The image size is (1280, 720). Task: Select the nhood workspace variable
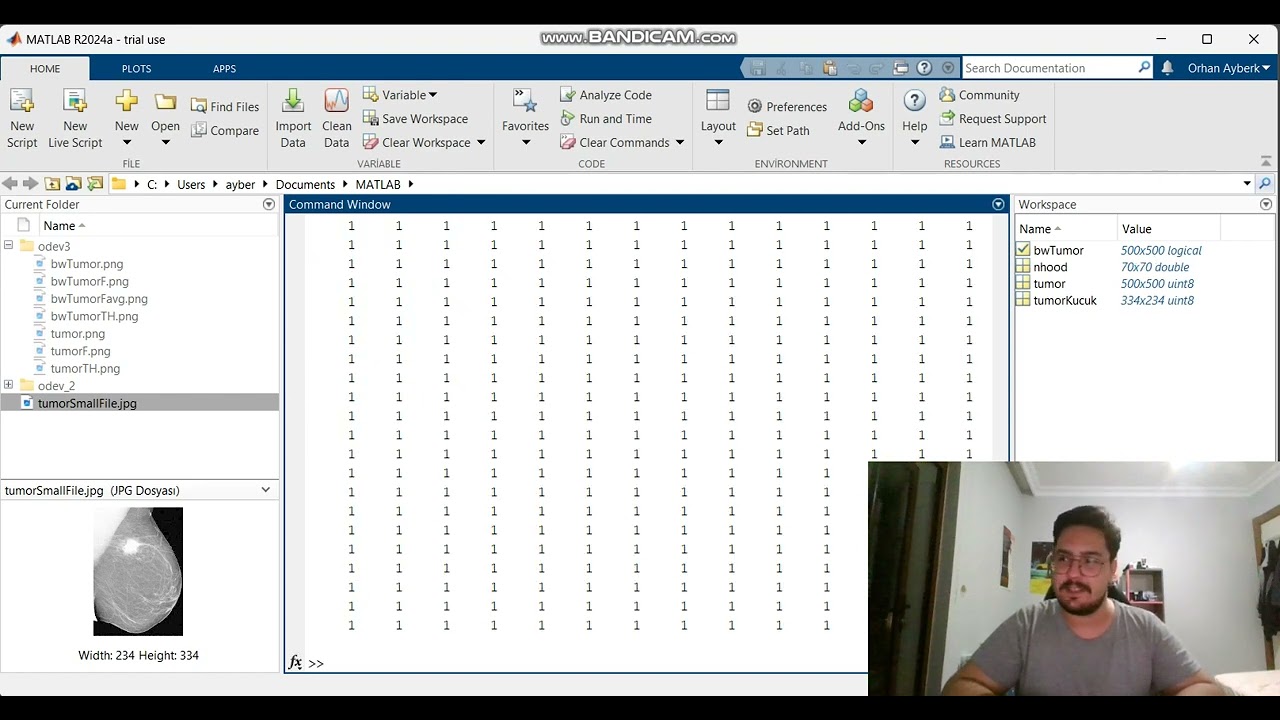pos(1050,267)
